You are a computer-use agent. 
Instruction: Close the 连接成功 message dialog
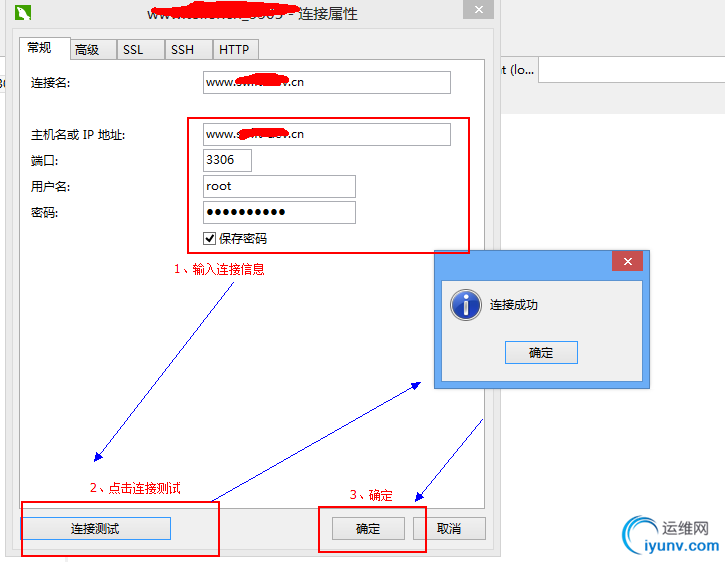pyautogui.click(x=627, y=261)
